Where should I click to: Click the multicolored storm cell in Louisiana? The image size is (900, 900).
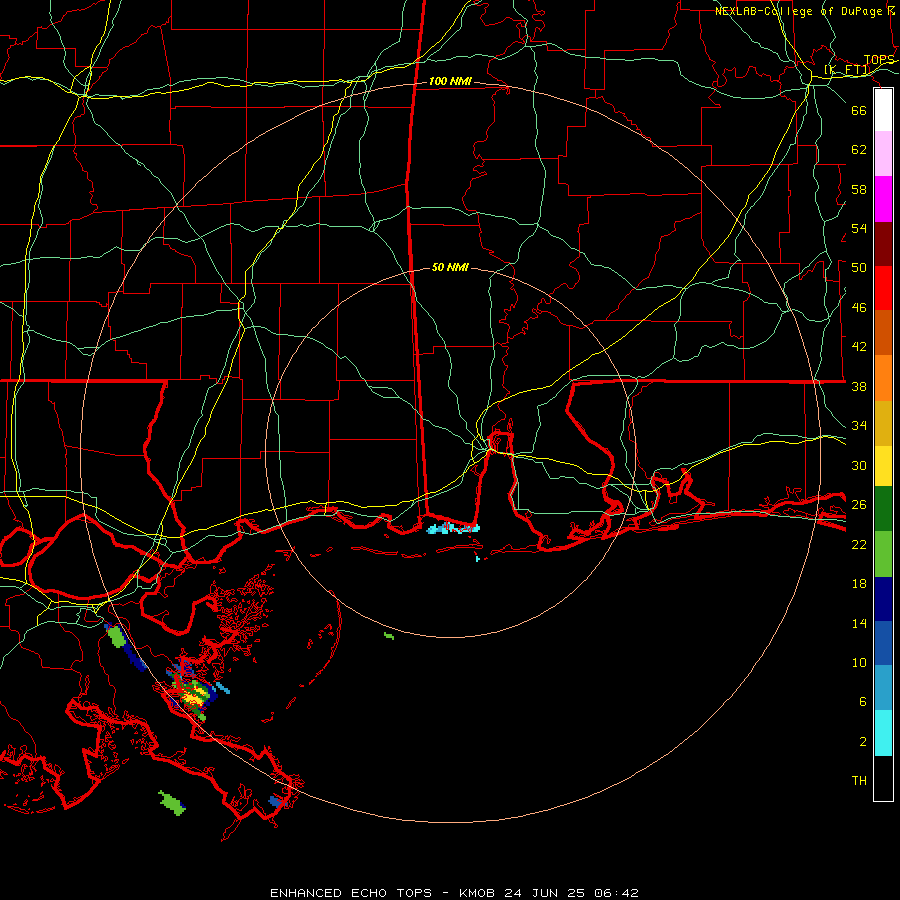pos(192,695)
